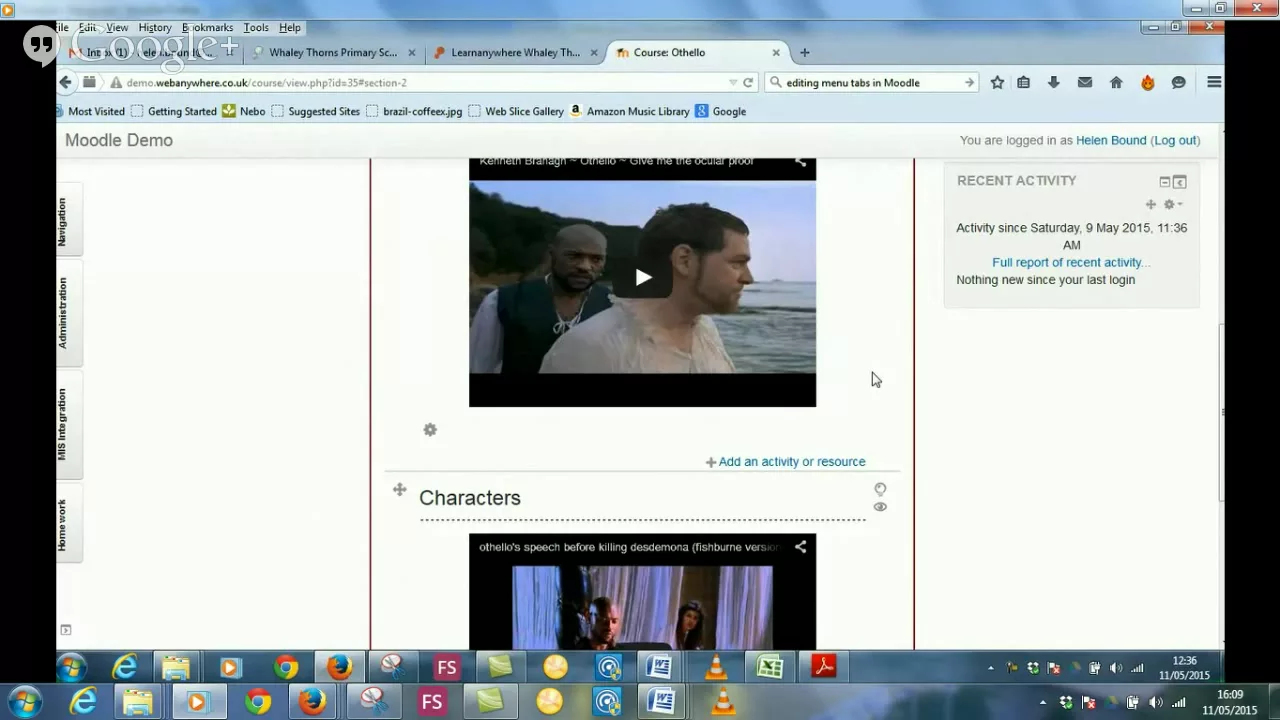The width and height of the screenshot is (1280, 720).
Task: Open the Nebo bookmark
Action: 244,112
